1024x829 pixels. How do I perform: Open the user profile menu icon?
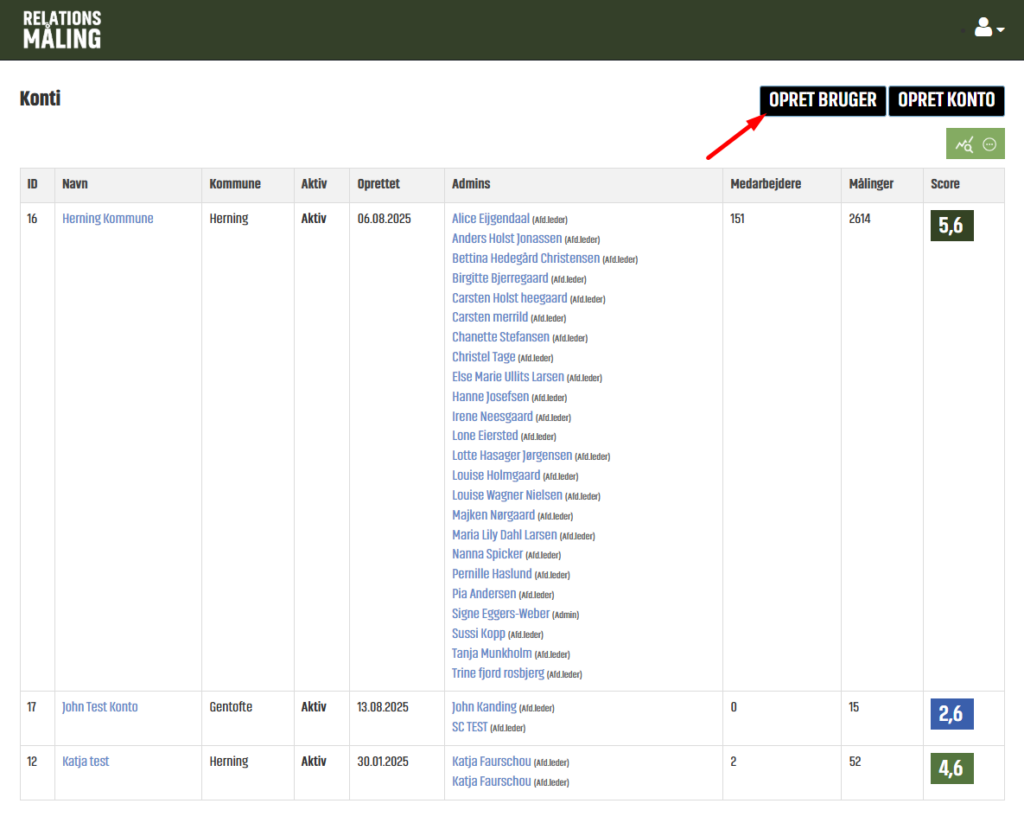point(983,29)
